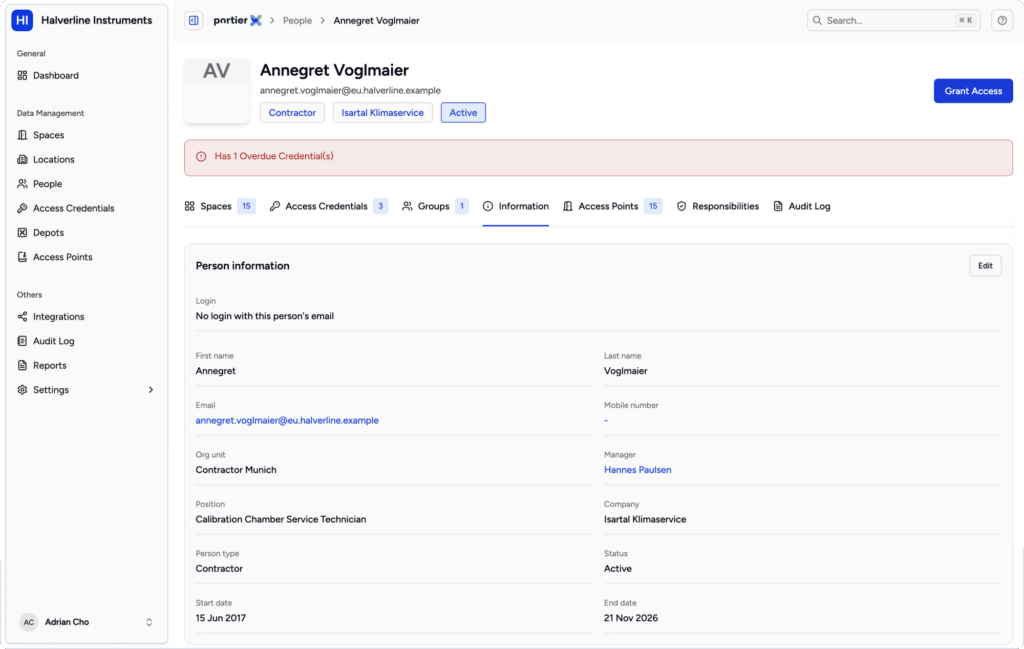Click the Has 1 Overdue Credential(s) banner
The image size is (1024, 649).
[x=598, y=157]
